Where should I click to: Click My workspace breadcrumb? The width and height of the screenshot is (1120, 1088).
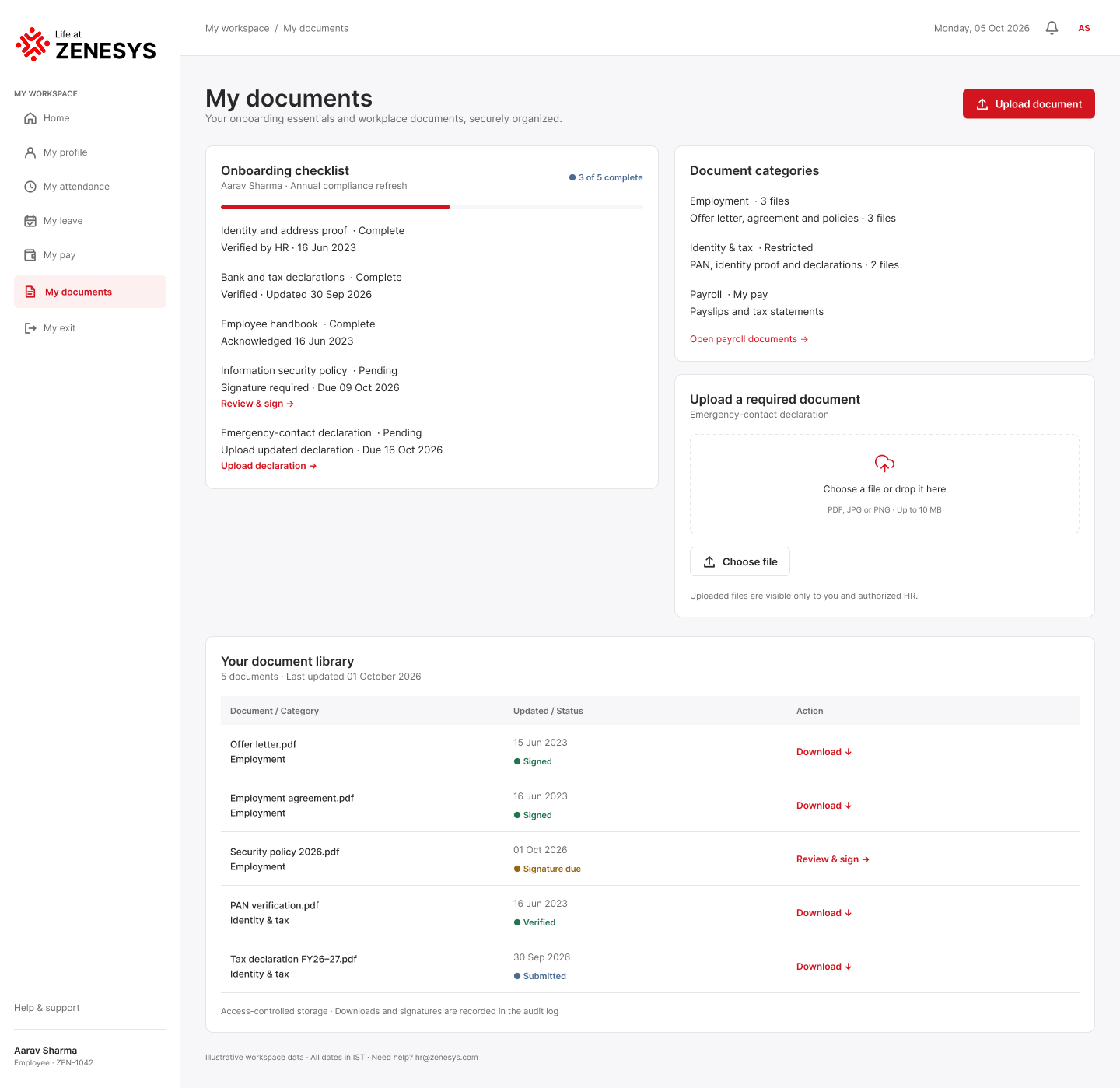pos(237,28)
